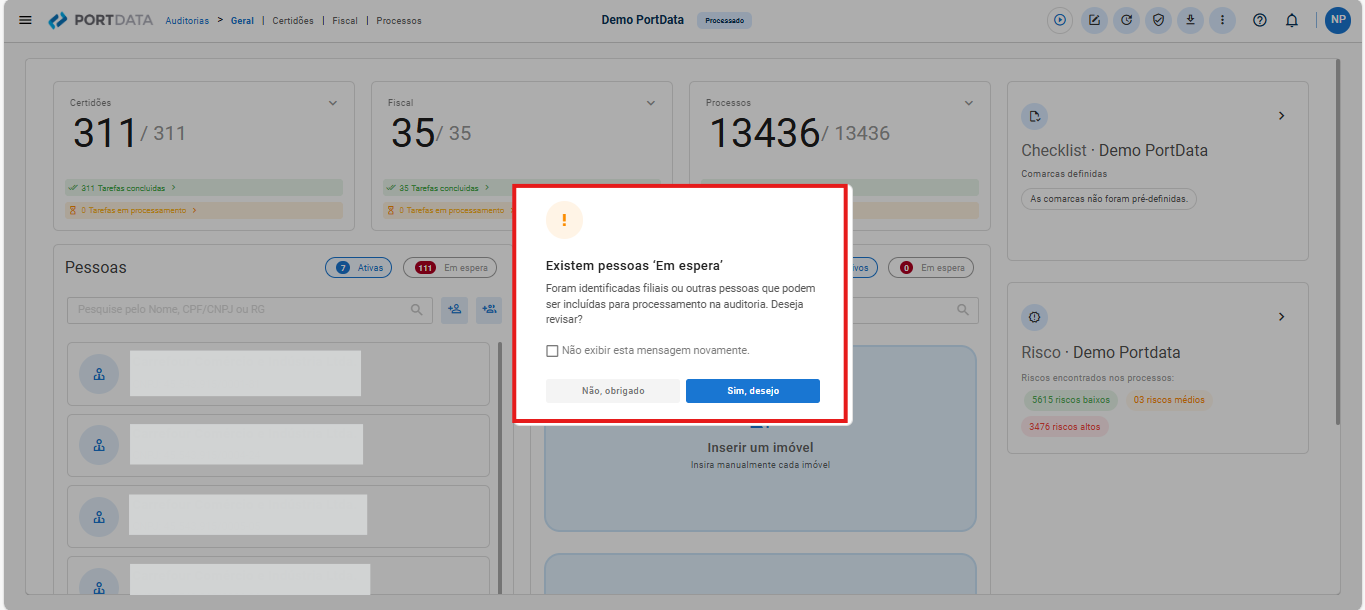Click the edit pencil icon in toolbar
The image size is (1365, 610).
tap(1094, 20)
